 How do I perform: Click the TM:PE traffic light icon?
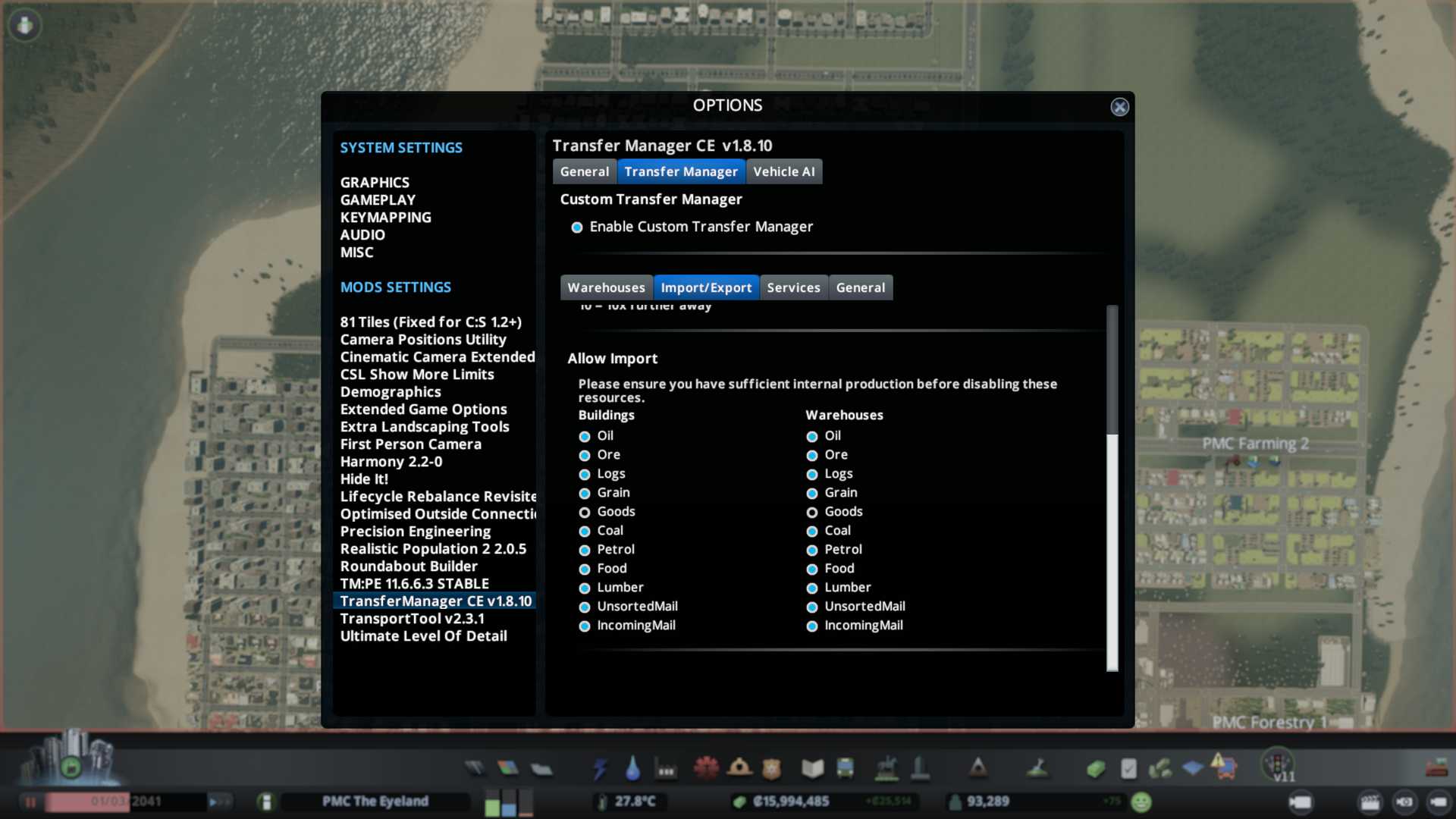tap(1279, 762)
